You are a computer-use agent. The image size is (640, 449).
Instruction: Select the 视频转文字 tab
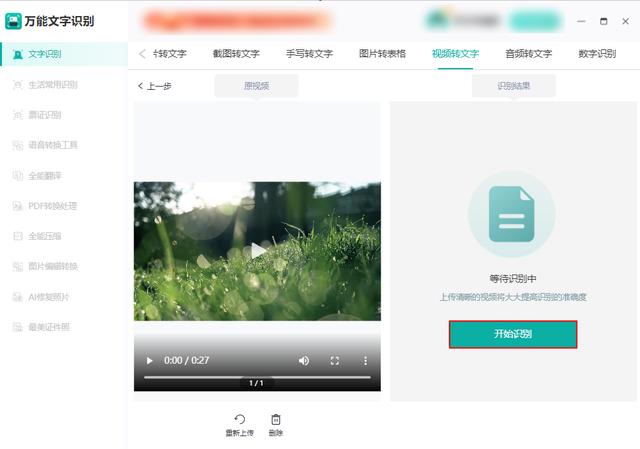click(x=456, y=53)
